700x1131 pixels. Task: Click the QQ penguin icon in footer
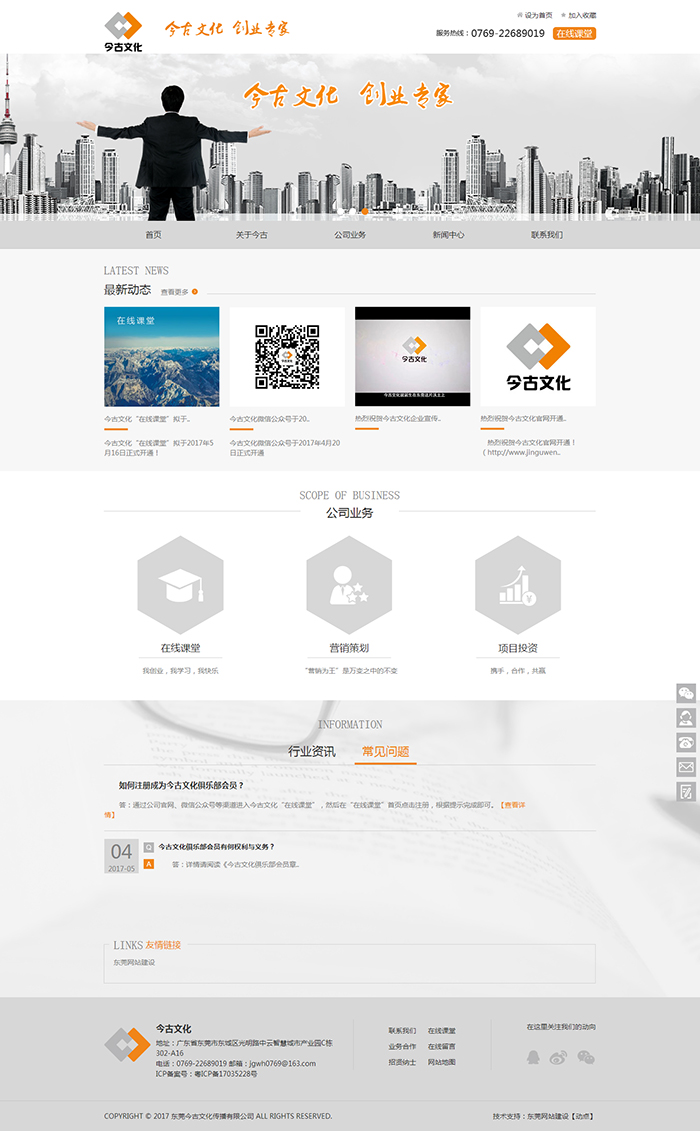(533, 1056)
